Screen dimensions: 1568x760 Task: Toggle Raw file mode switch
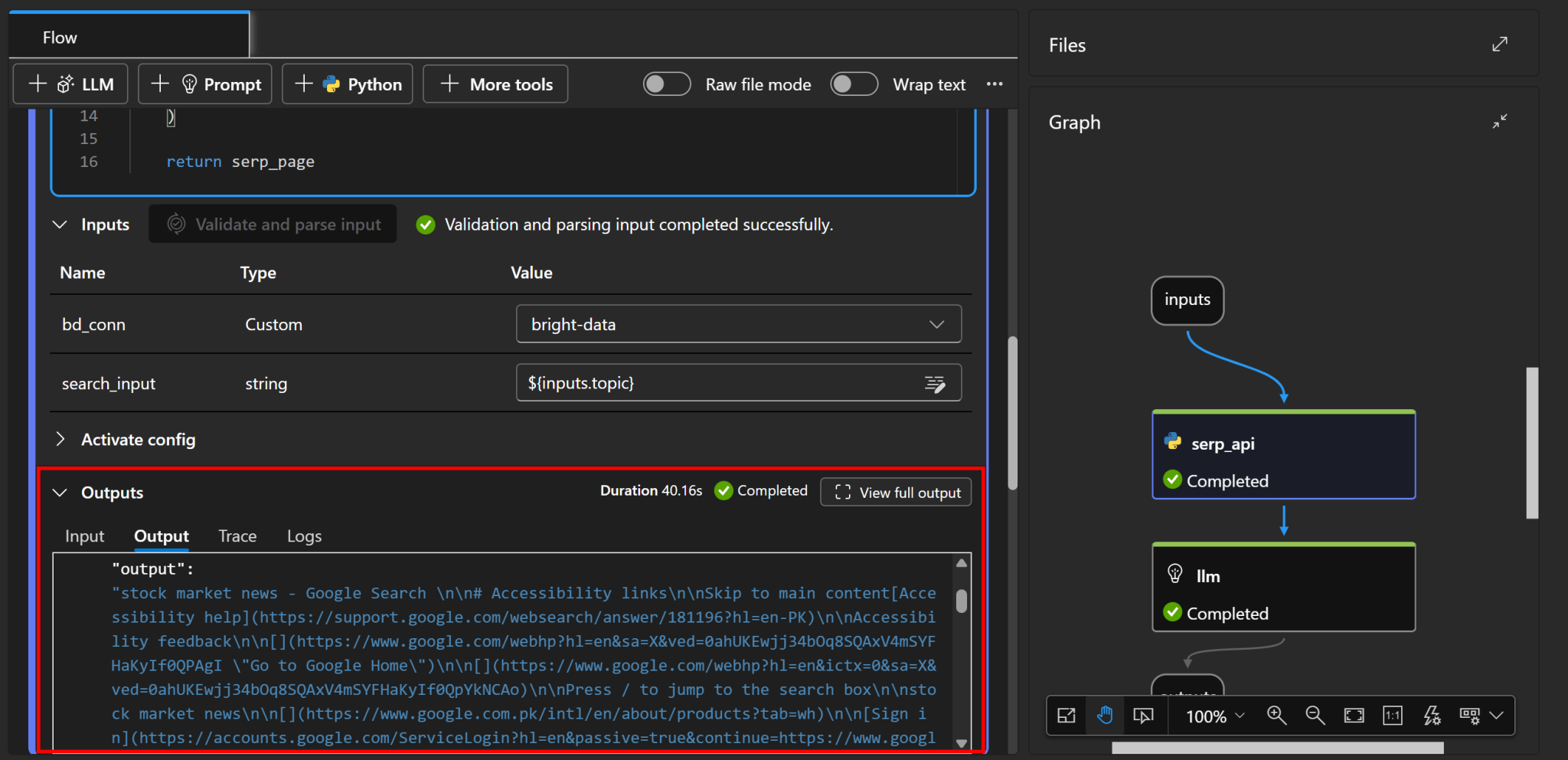click(x=666, y=84)
